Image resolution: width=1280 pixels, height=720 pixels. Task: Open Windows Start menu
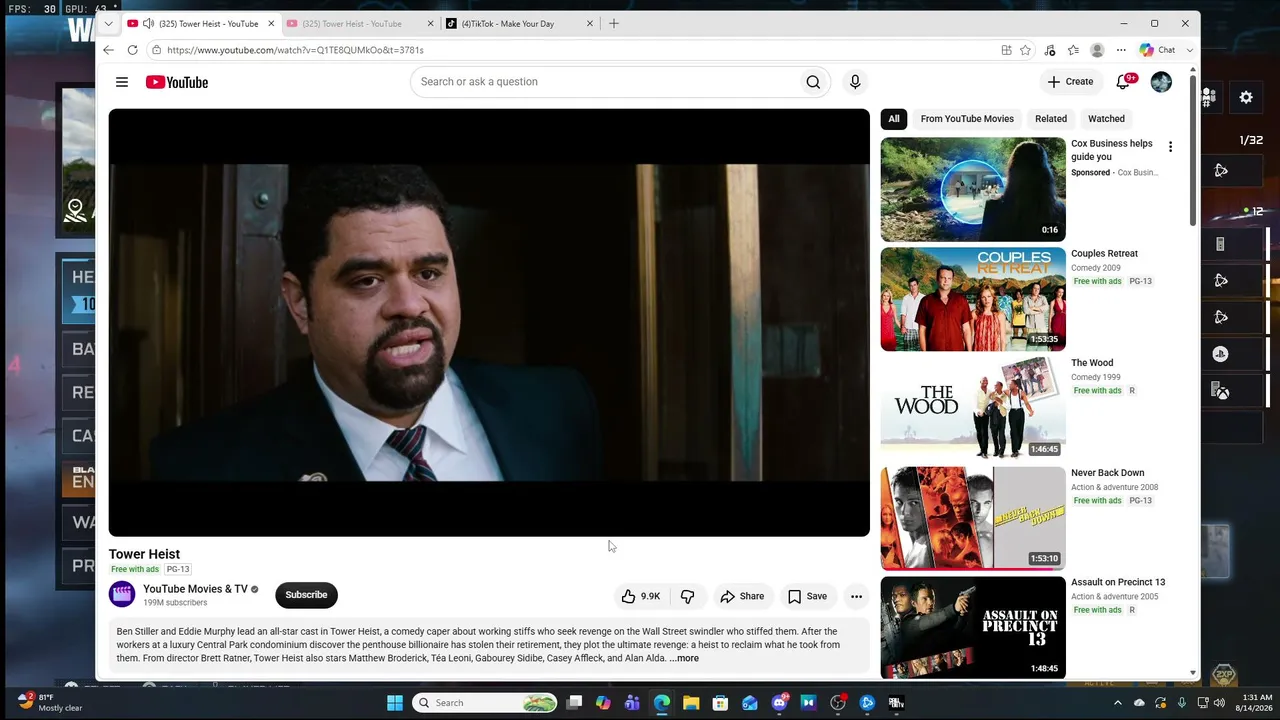(395, 703)
